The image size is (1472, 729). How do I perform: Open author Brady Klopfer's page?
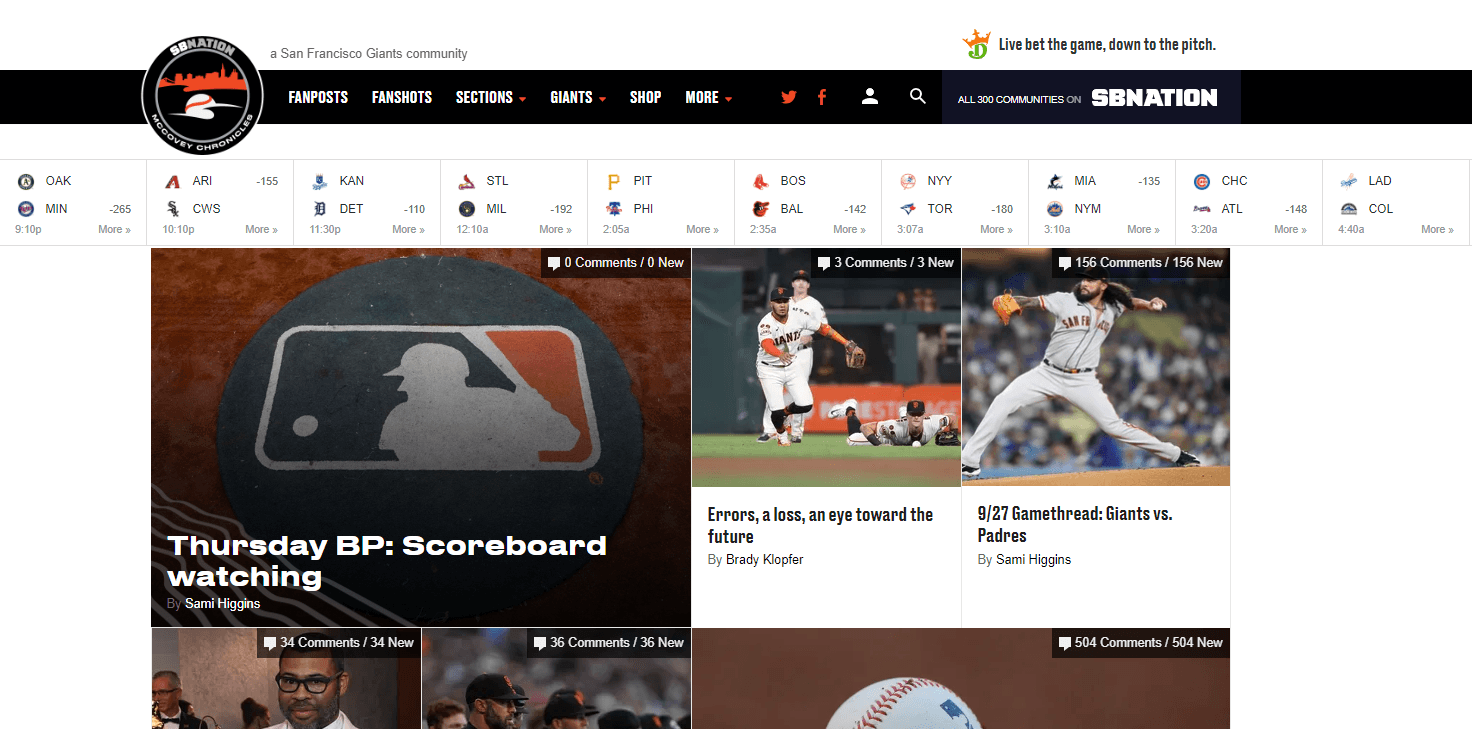pyautogui.click(x=764, y=560)
